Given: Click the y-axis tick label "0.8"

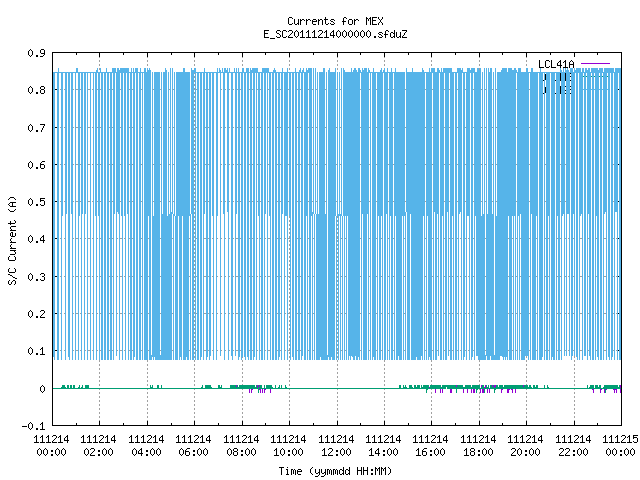Looking at the screenshot, I should coord(36,90).
